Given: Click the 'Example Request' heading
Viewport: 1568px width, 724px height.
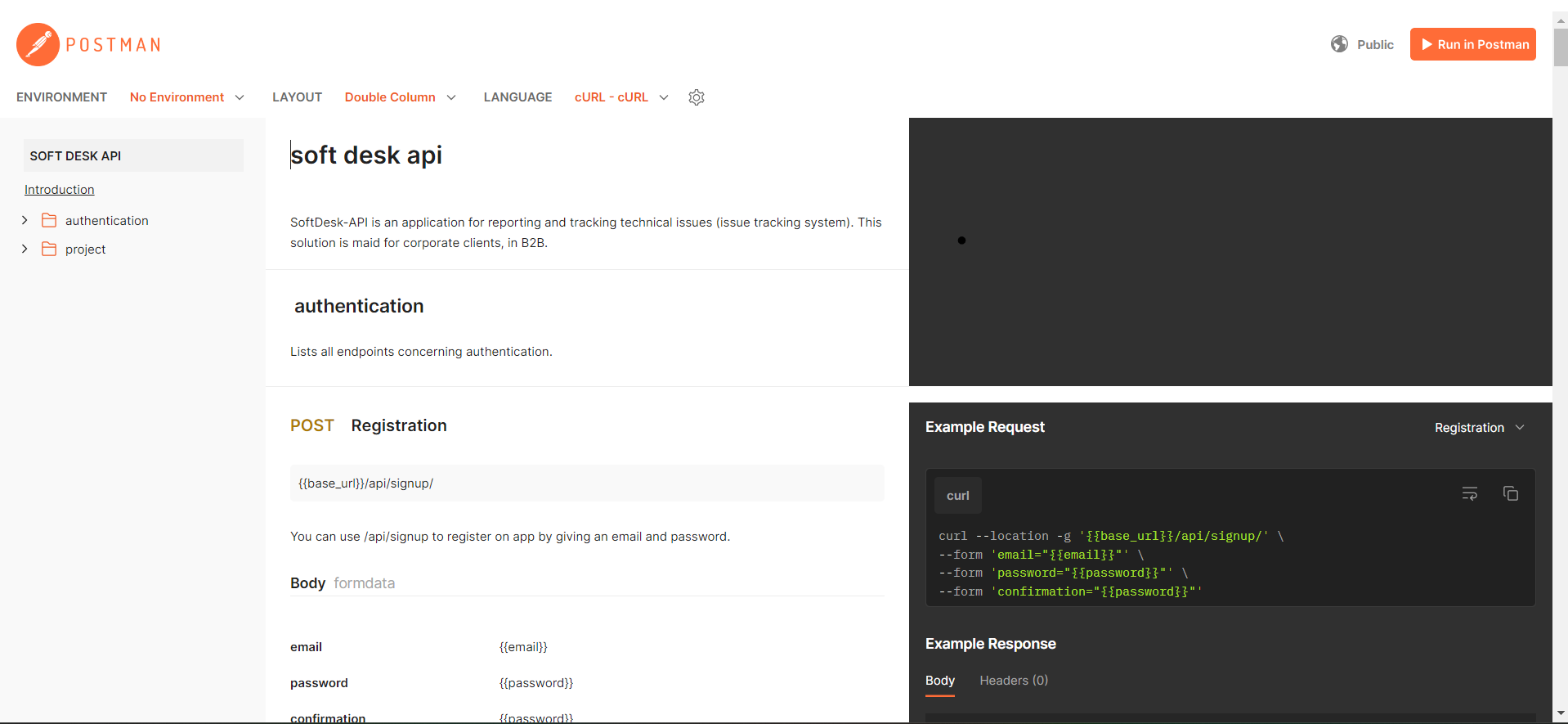Looking at the screenshot, I should tap(985, 427).
